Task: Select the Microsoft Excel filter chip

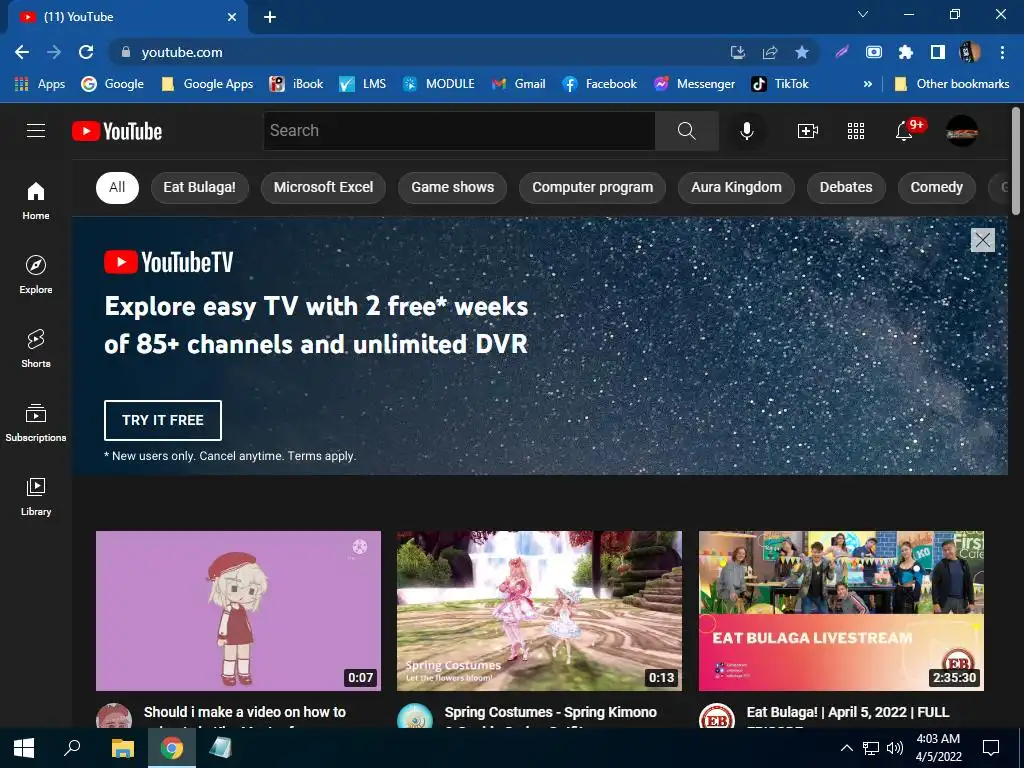Action: (323, 187)
